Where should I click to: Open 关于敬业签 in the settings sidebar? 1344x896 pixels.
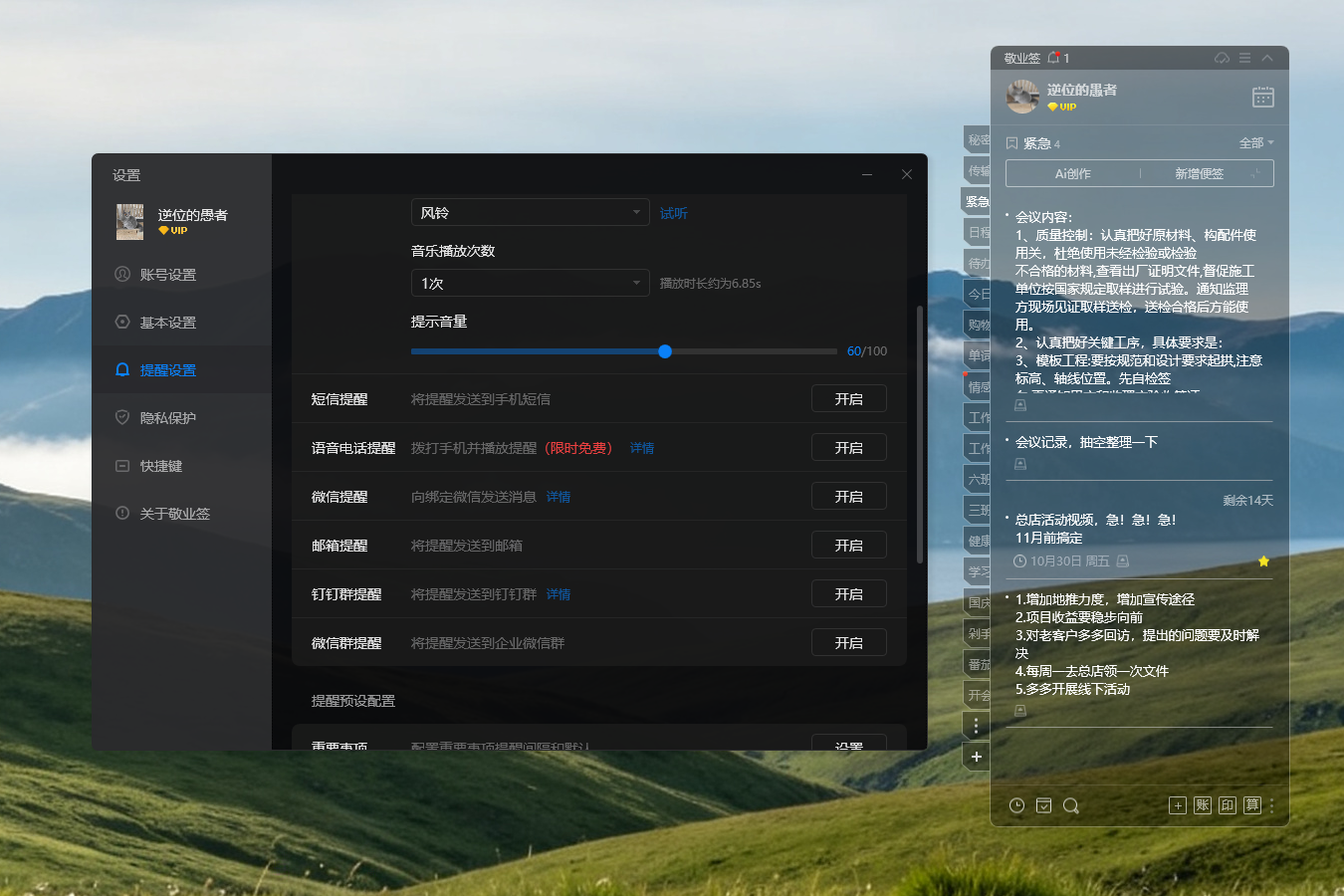tap(181, 514)
